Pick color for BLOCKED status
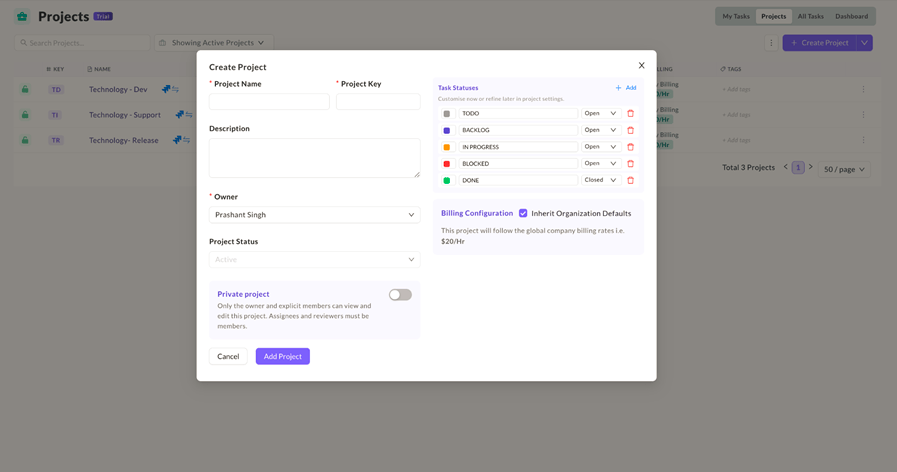Screen dimensions: 897x472 [447, 164]
